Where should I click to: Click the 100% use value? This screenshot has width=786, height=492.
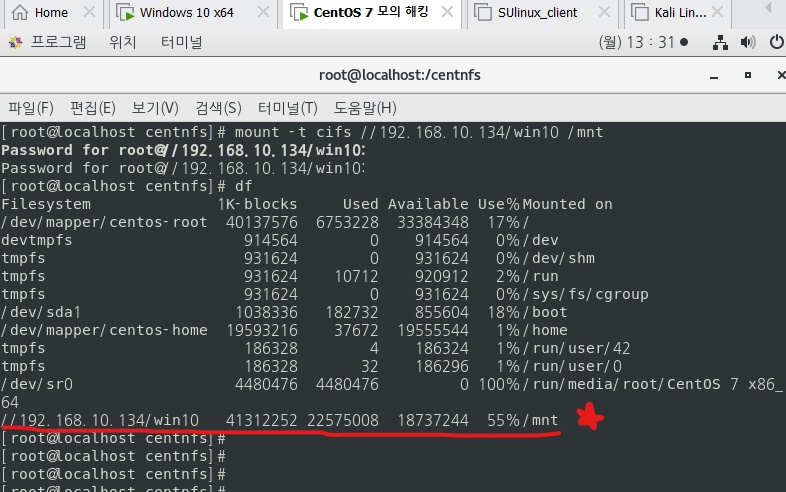(x=499, y=385)
